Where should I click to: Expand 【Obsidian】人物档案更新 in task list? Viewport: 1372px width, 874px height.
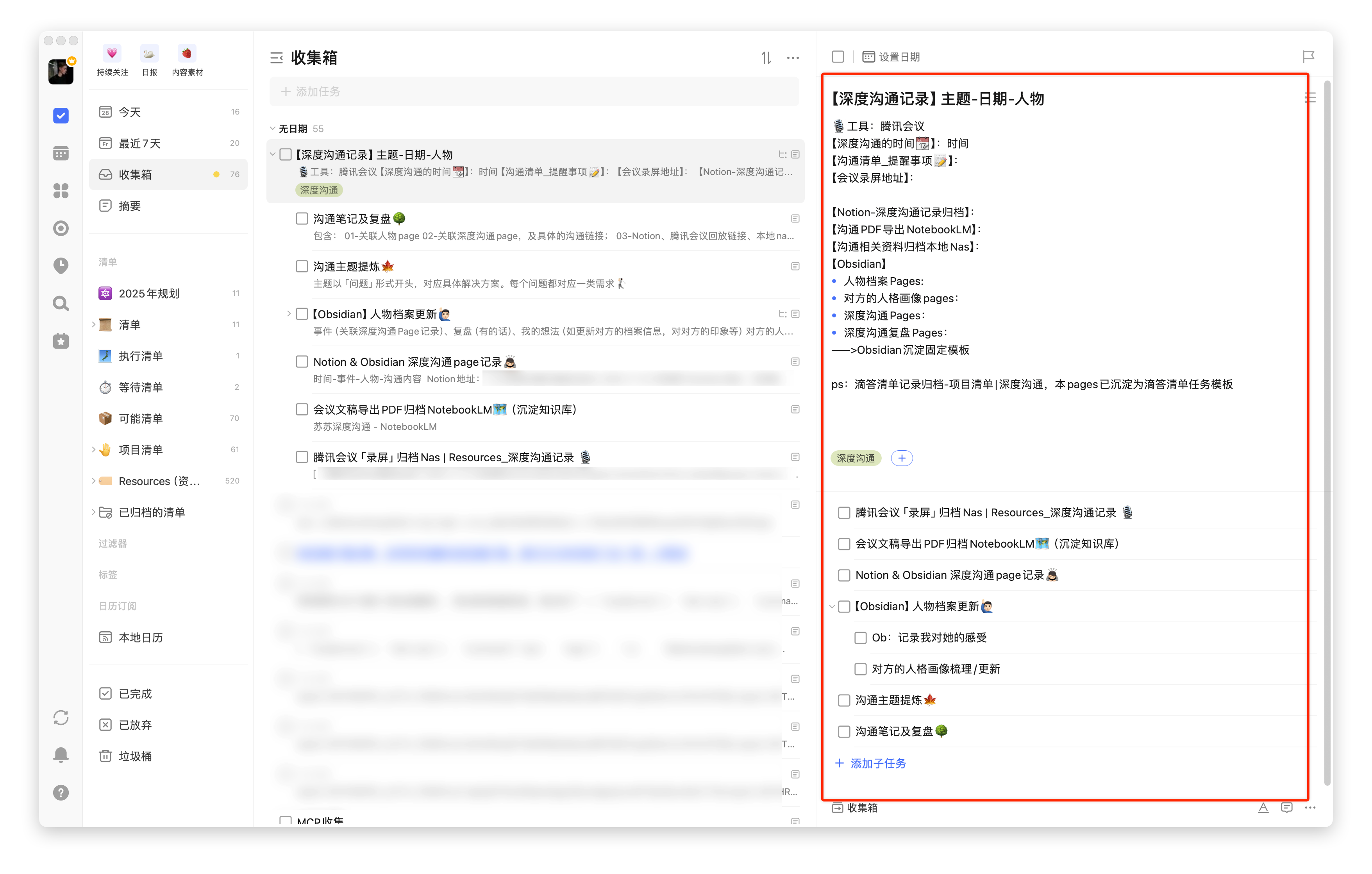[289, 314]
